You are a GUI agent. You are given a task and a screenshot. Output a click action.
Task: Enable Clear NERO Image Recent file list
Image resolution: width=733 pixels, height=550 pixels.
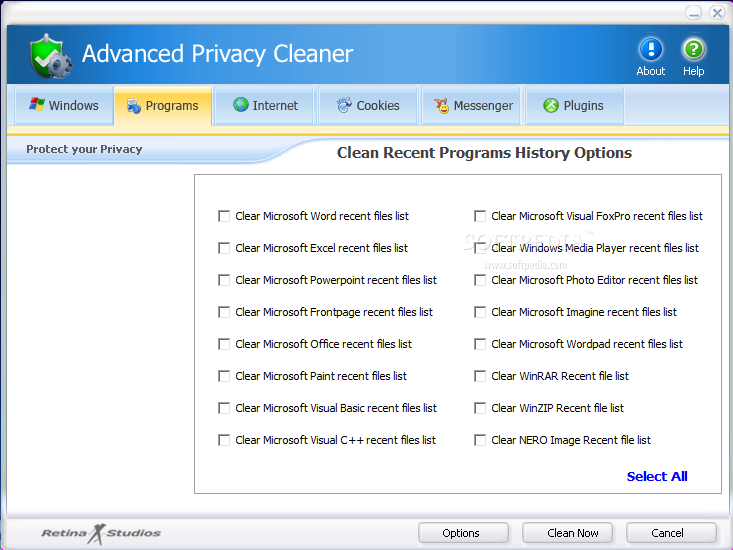click(480, 440)
